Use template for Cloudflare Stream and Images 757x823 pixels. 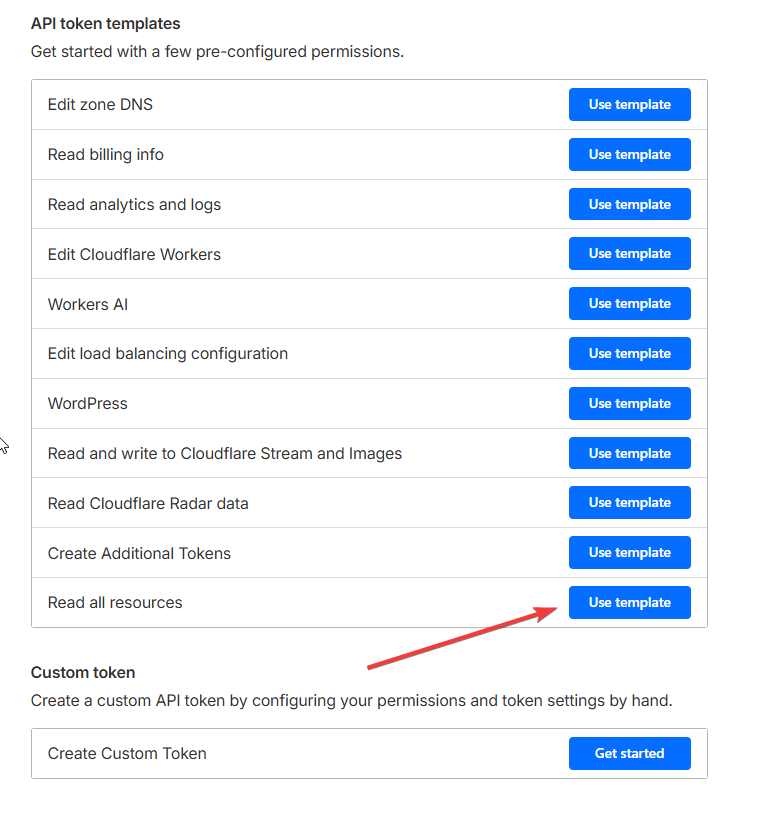pyautogui.click(x=629, y=453)
